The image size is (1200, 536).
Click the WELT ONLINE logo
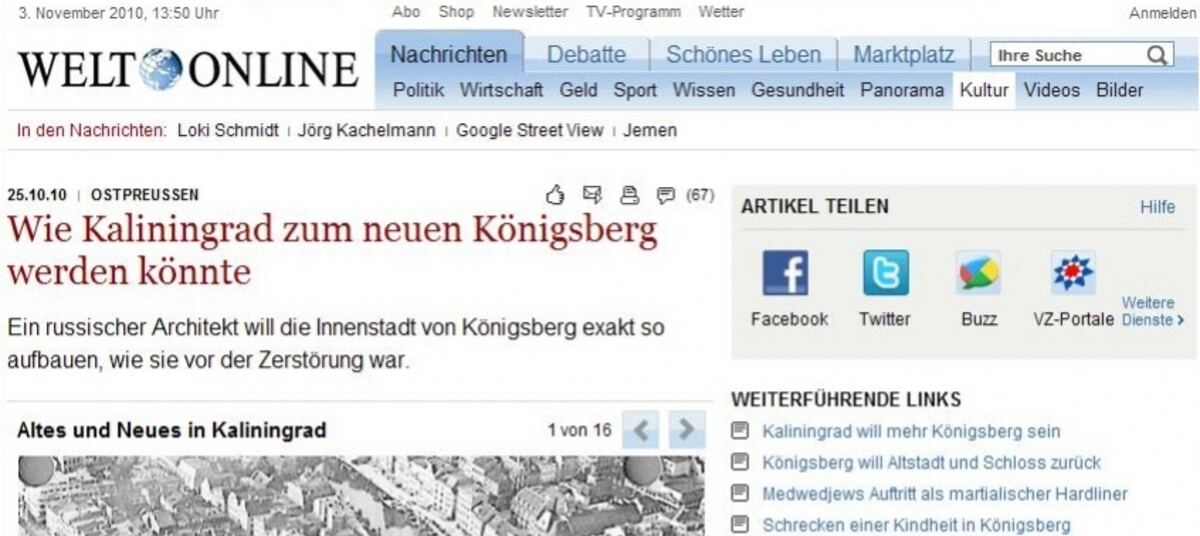[x=188, y=69]
